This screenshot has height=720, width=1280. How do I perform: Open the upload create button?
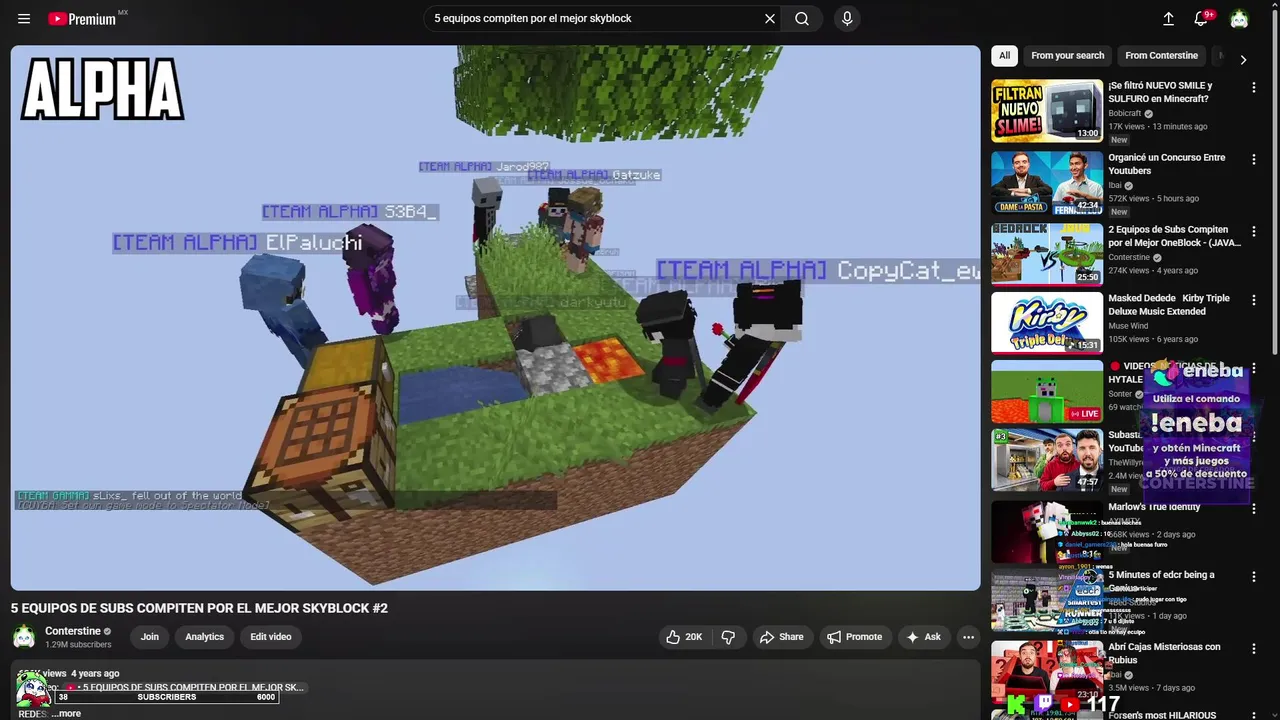tap(1168, 18)
